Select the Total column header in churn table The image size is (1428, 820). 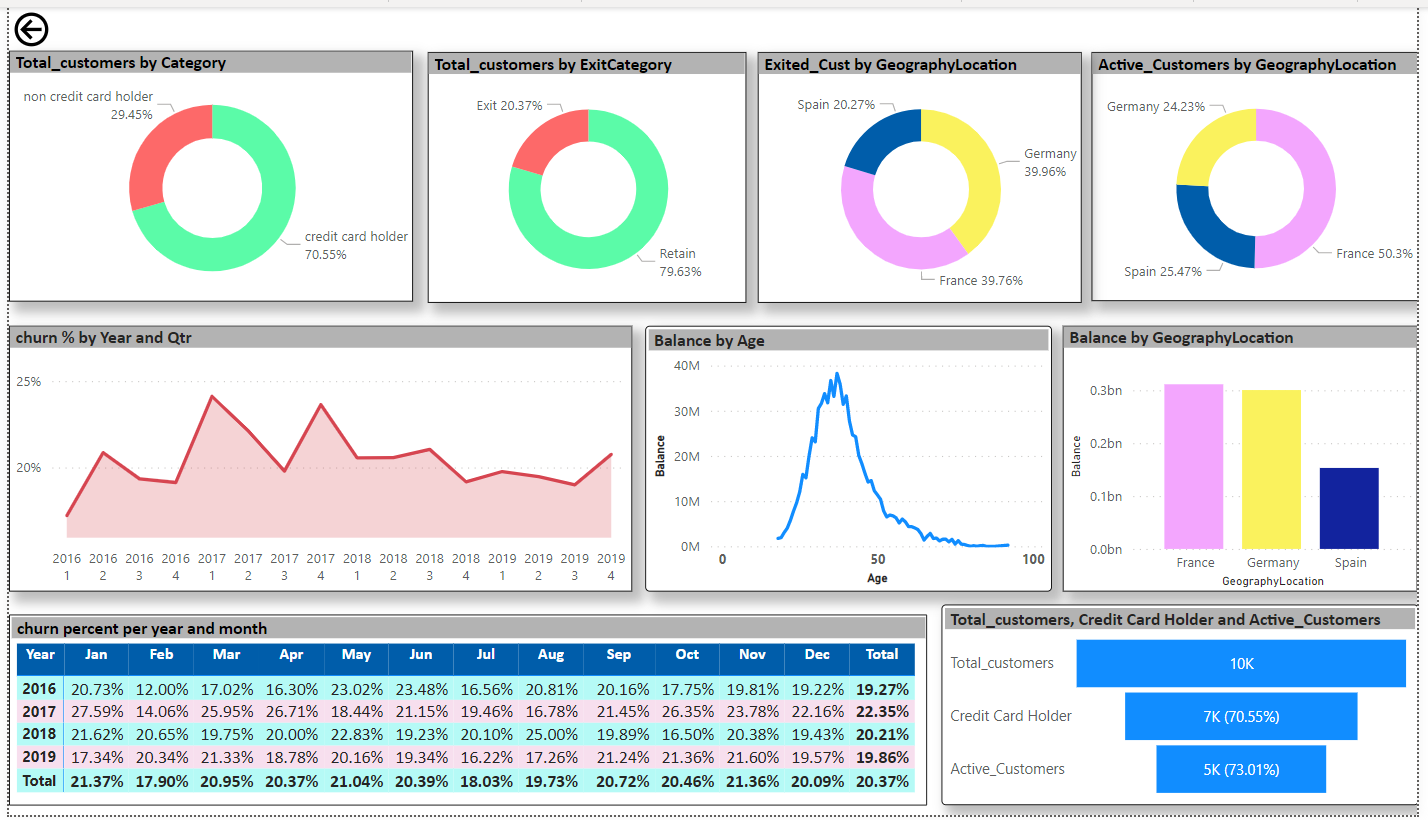point(881,656)
